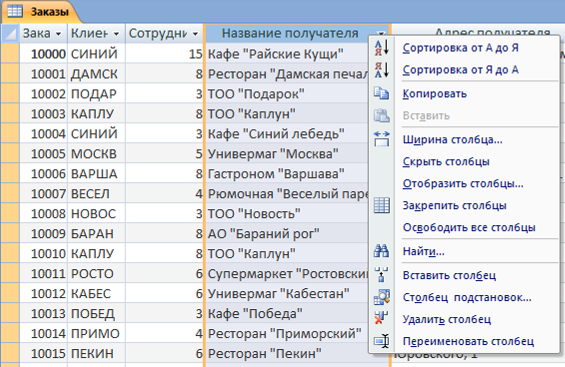Select Скрыть столбцы menu item
The width and height of the screenshot is (565, 367).
(x=446, y=161)
